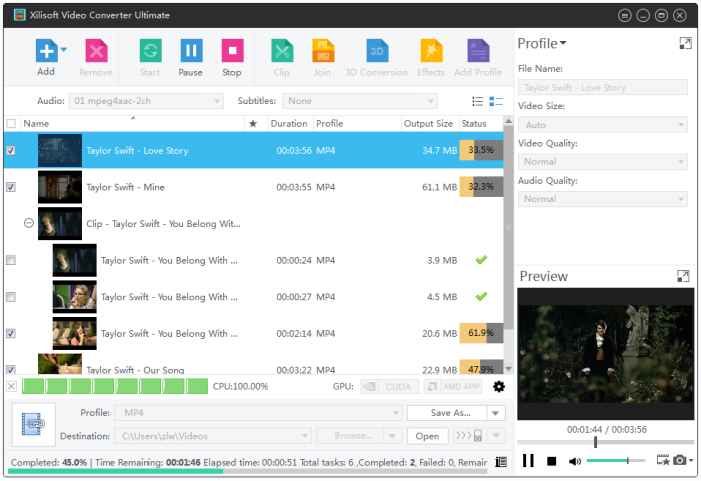701x481 pixels.
Task: Open the Profile panel header menu
Action: [542, 44]
